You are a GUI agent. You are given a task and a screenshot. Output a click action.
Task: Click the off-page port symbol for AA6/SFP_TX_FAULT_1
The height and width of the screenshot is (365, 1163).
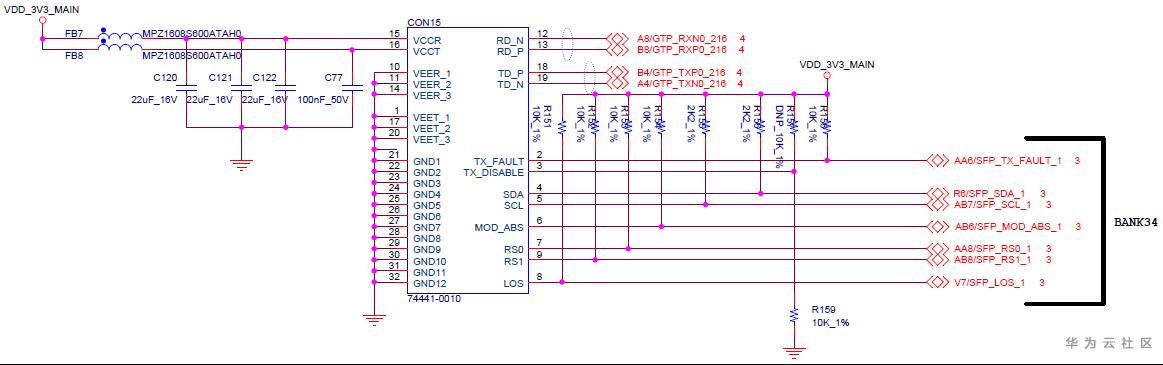938,160
